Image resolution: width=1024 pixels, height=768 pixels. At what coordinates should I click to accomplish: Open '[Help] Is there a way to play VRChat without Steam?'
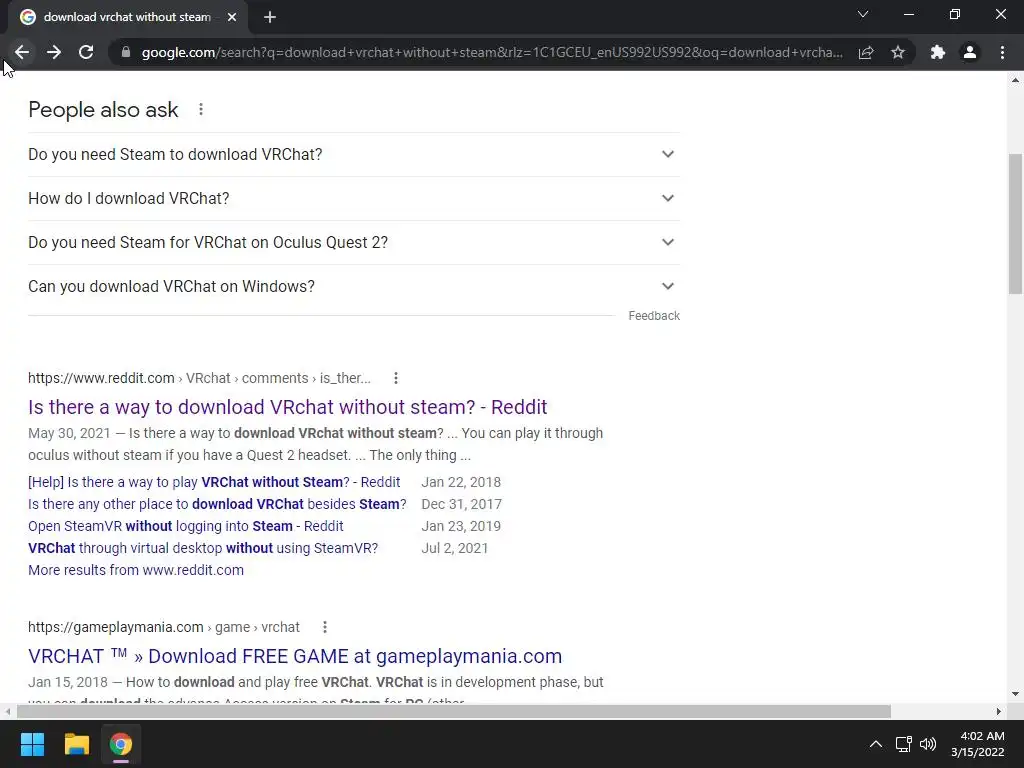pos(214,482)
